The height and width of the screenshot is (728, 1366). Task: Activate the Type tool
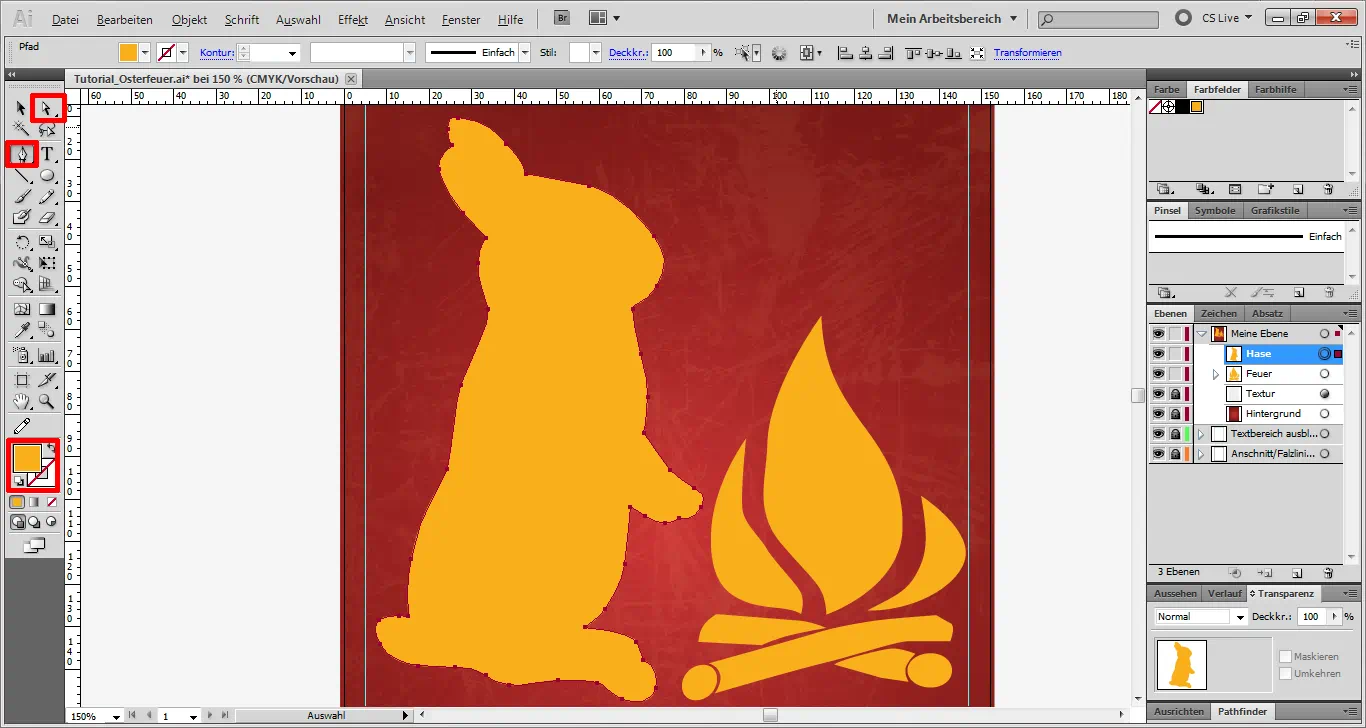[x=47, y=153]
